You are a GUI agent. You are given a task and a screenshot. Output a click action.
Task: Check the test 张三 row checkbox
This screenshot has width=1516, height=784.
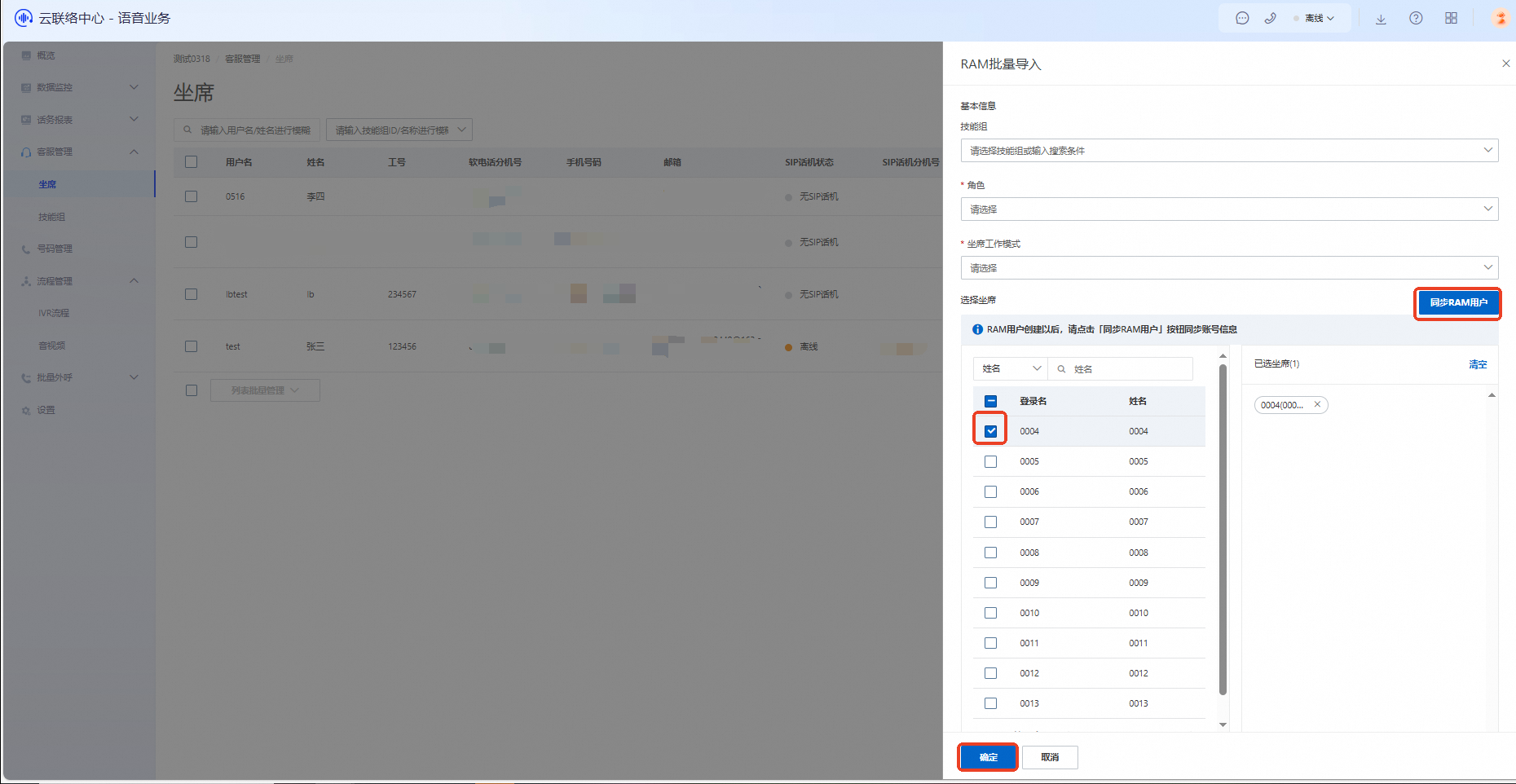pyautogui.click(x=191, y=346)
